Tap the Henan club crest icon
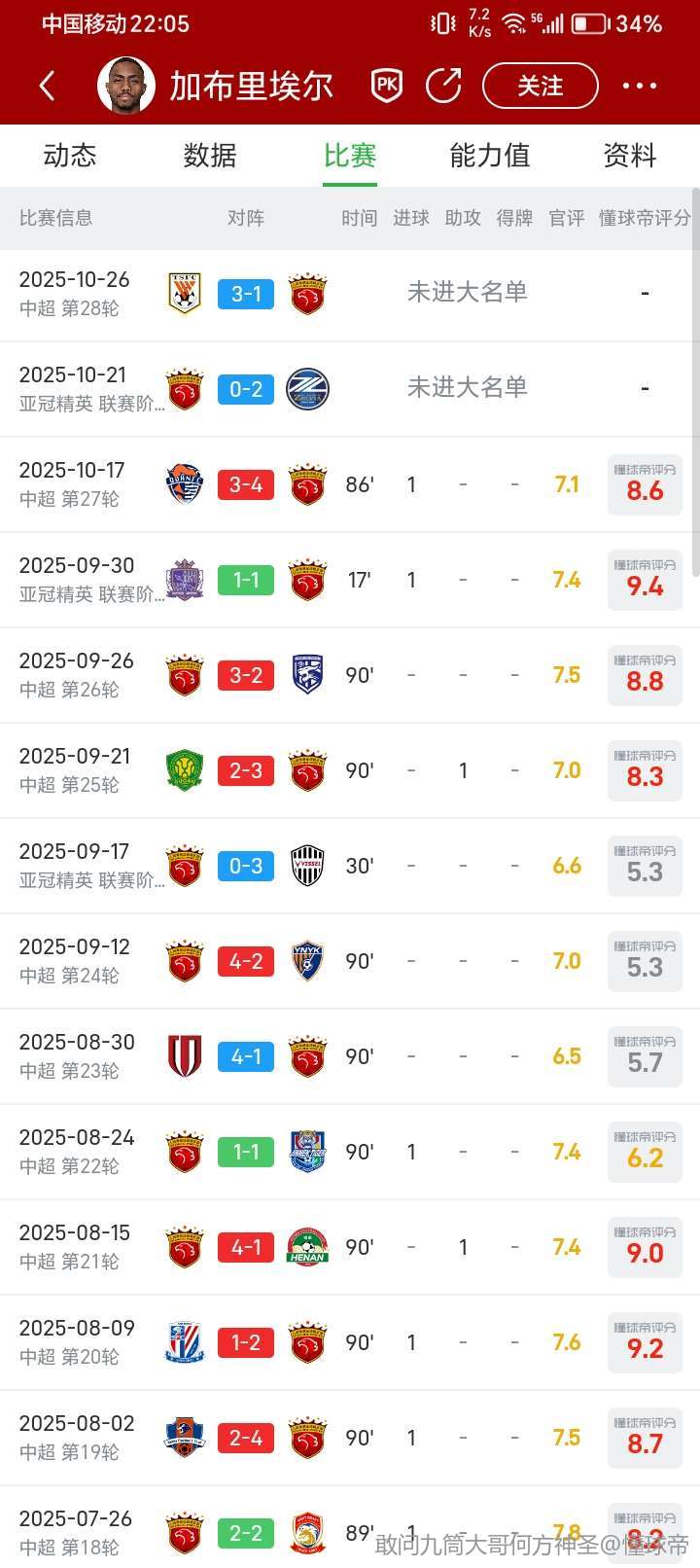The width and height of the screenshot is (700, 1568). pos(307,1247)
